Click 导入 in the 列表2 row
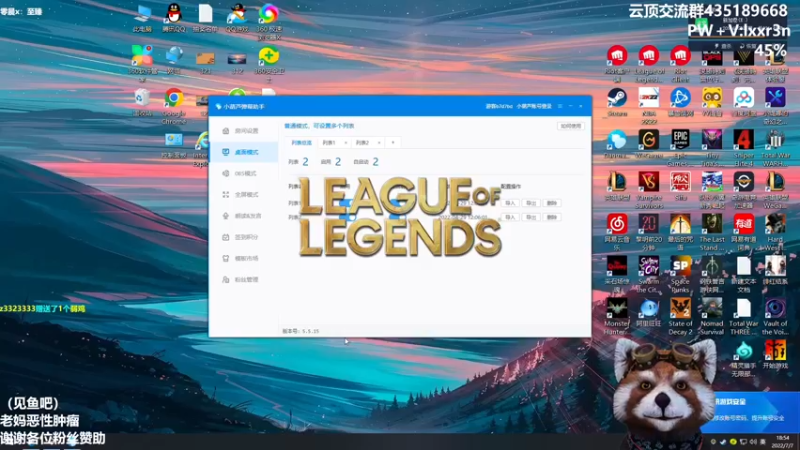800x450 pixels. 510,217
